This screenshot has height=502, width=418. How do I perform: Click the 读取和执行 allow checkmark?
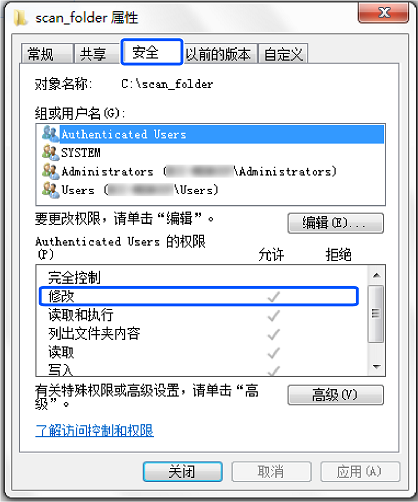point(274,315)
